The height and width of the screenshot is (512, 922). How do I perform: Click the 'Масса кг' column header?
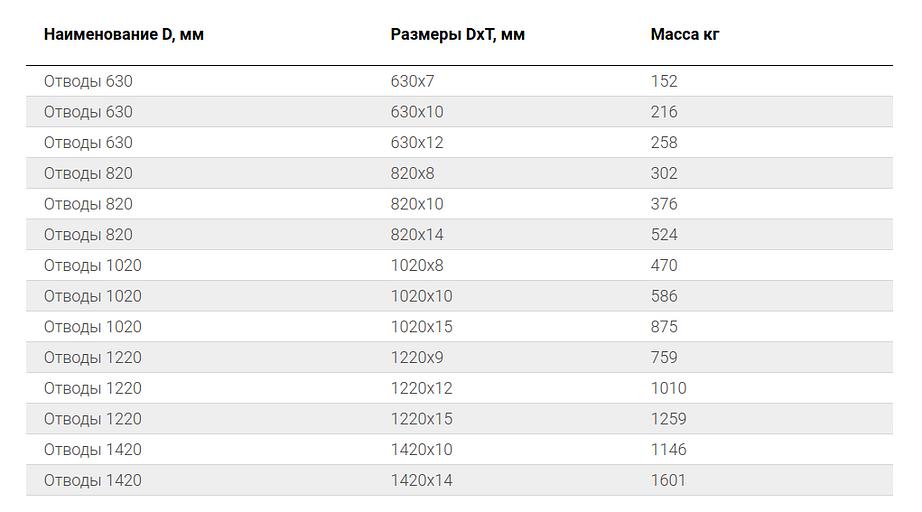(x=685, y=35)
